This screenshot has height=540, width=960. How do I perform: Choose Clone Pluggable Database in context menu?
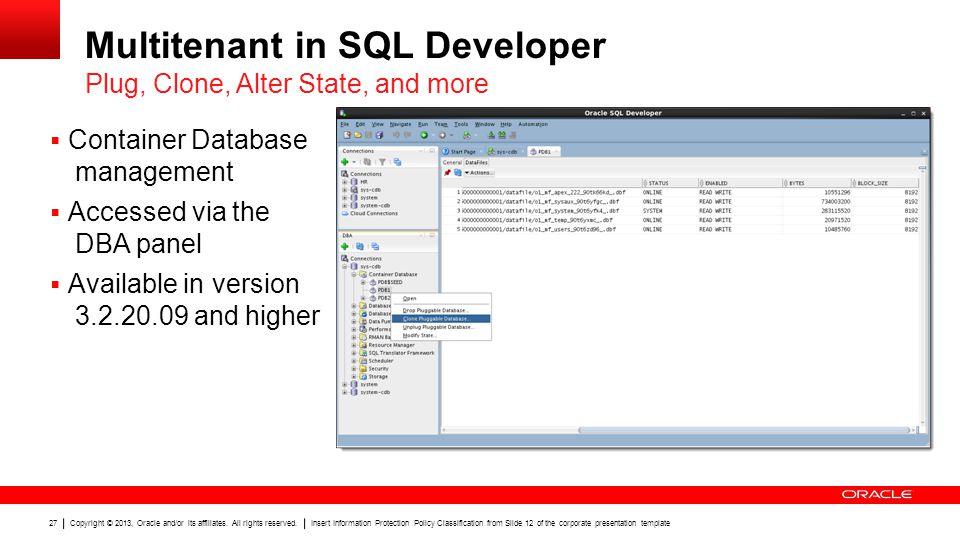point(441,319)
